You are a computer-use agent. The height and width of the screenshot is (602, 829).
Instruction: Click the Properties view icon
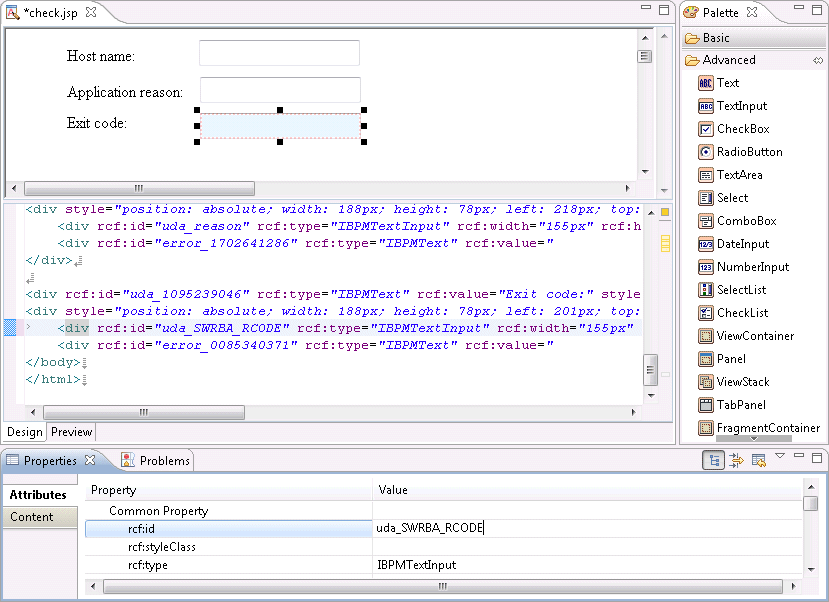click(x=12, y=460)
